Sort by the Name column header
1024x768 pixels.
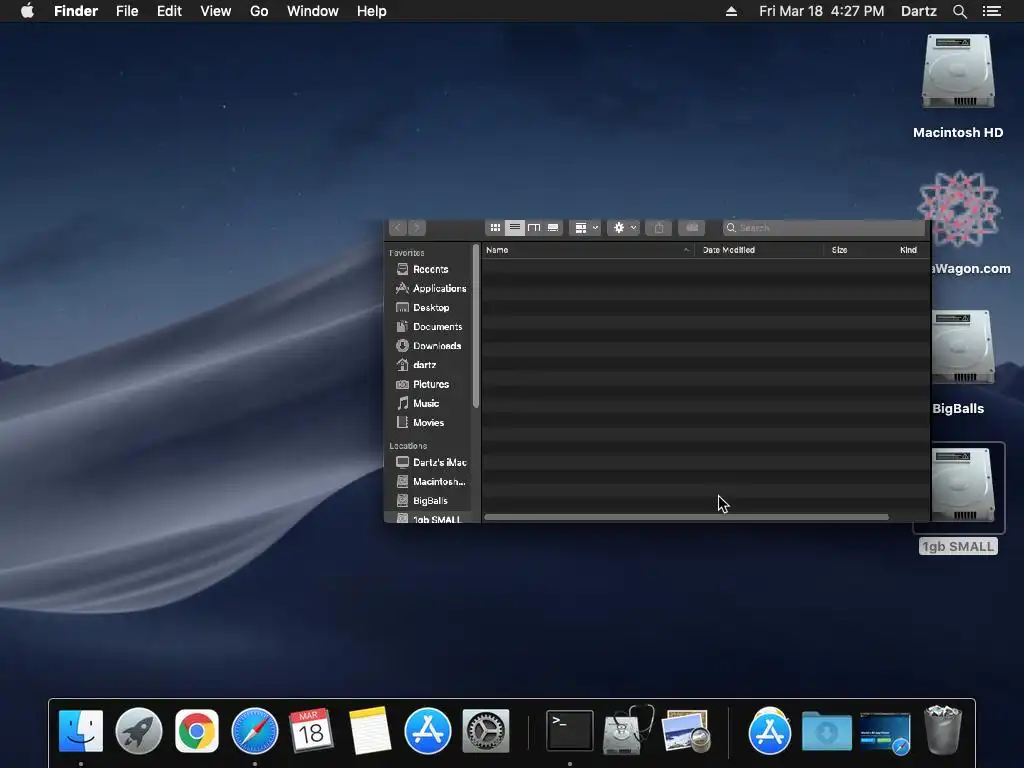click(588, 250)
